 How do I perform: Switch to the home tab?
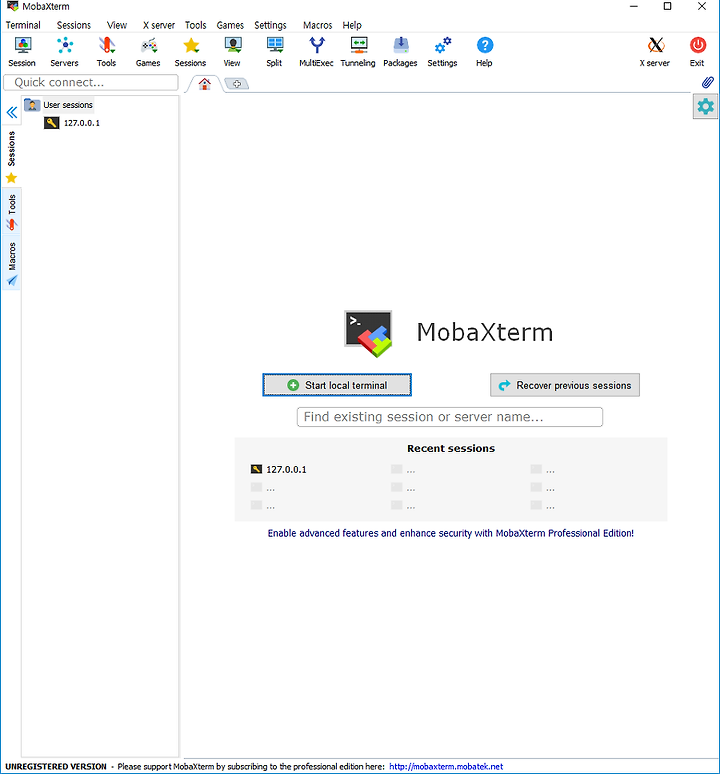pyautogui.click(x=204, y=84)
